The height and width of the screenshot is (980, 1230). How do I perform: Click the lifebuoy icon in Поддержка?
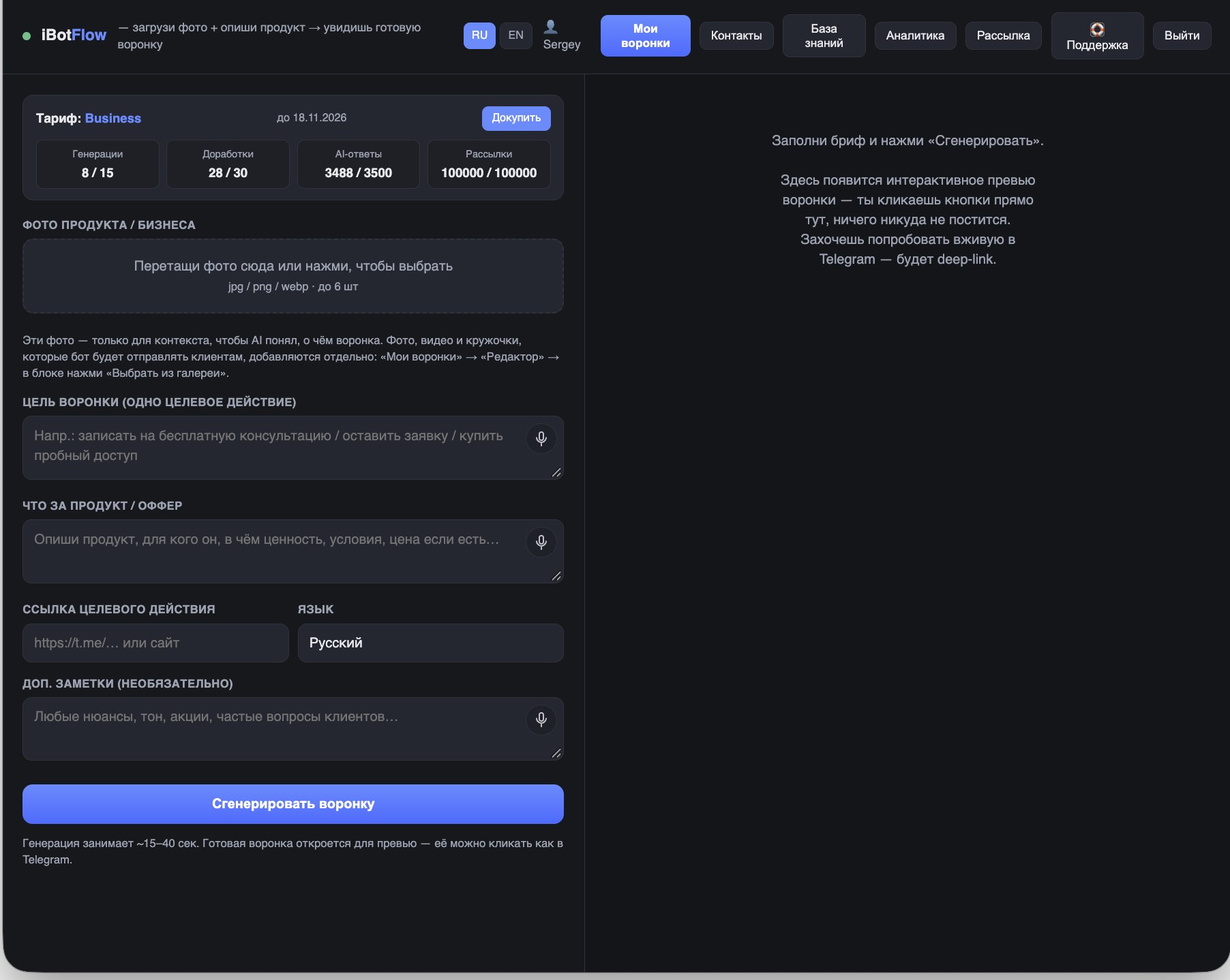(1097, 29)
